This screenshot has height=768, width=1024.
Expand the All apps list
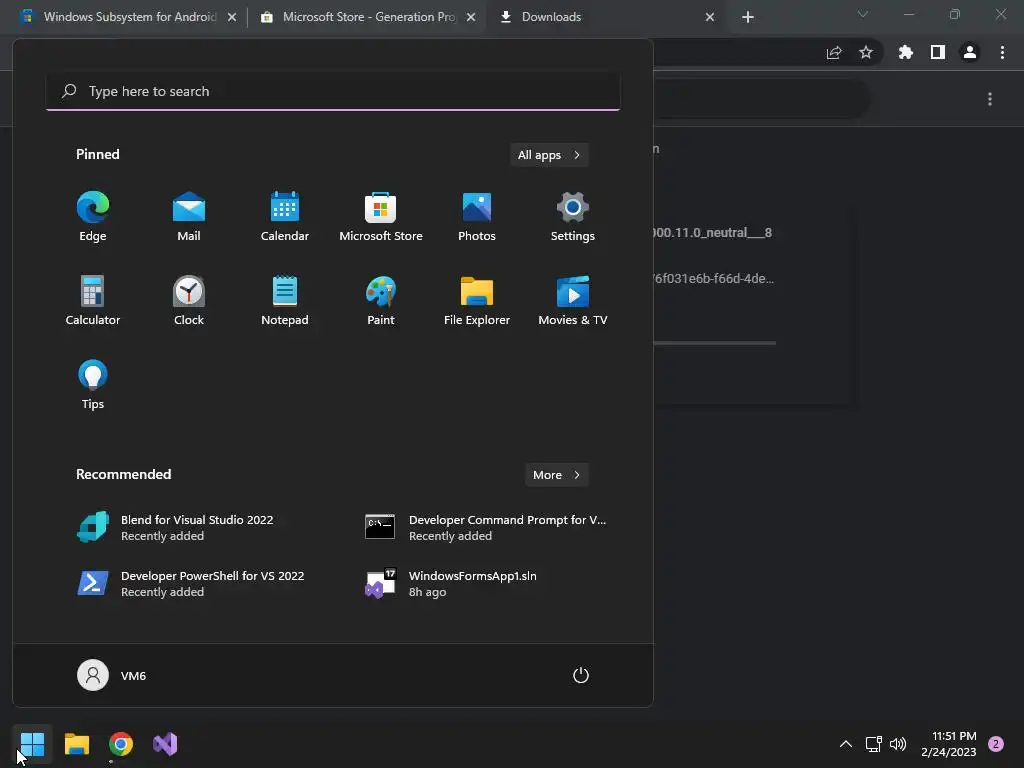(x=549, y=155)
